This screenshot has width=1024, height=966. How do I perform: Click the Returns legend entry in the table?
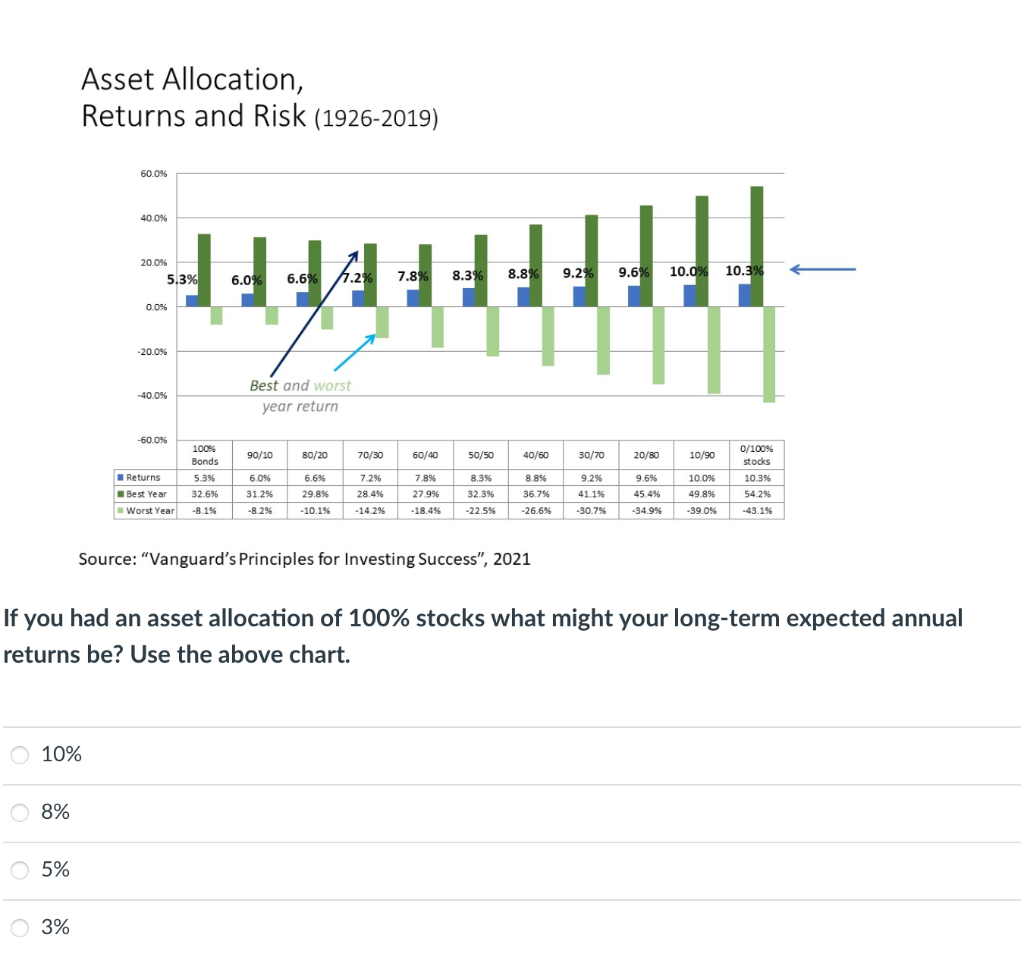coord(143,478)
